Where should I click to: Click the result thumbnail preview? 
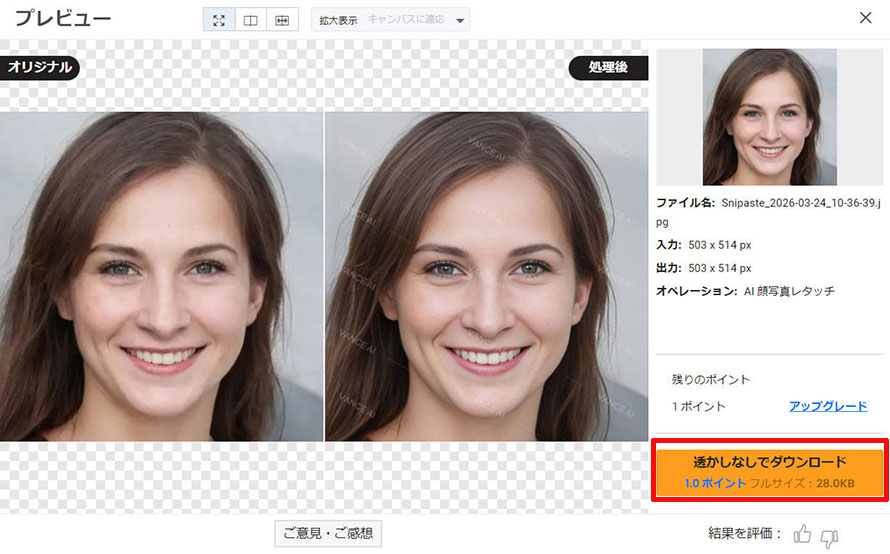coord(769,117)
